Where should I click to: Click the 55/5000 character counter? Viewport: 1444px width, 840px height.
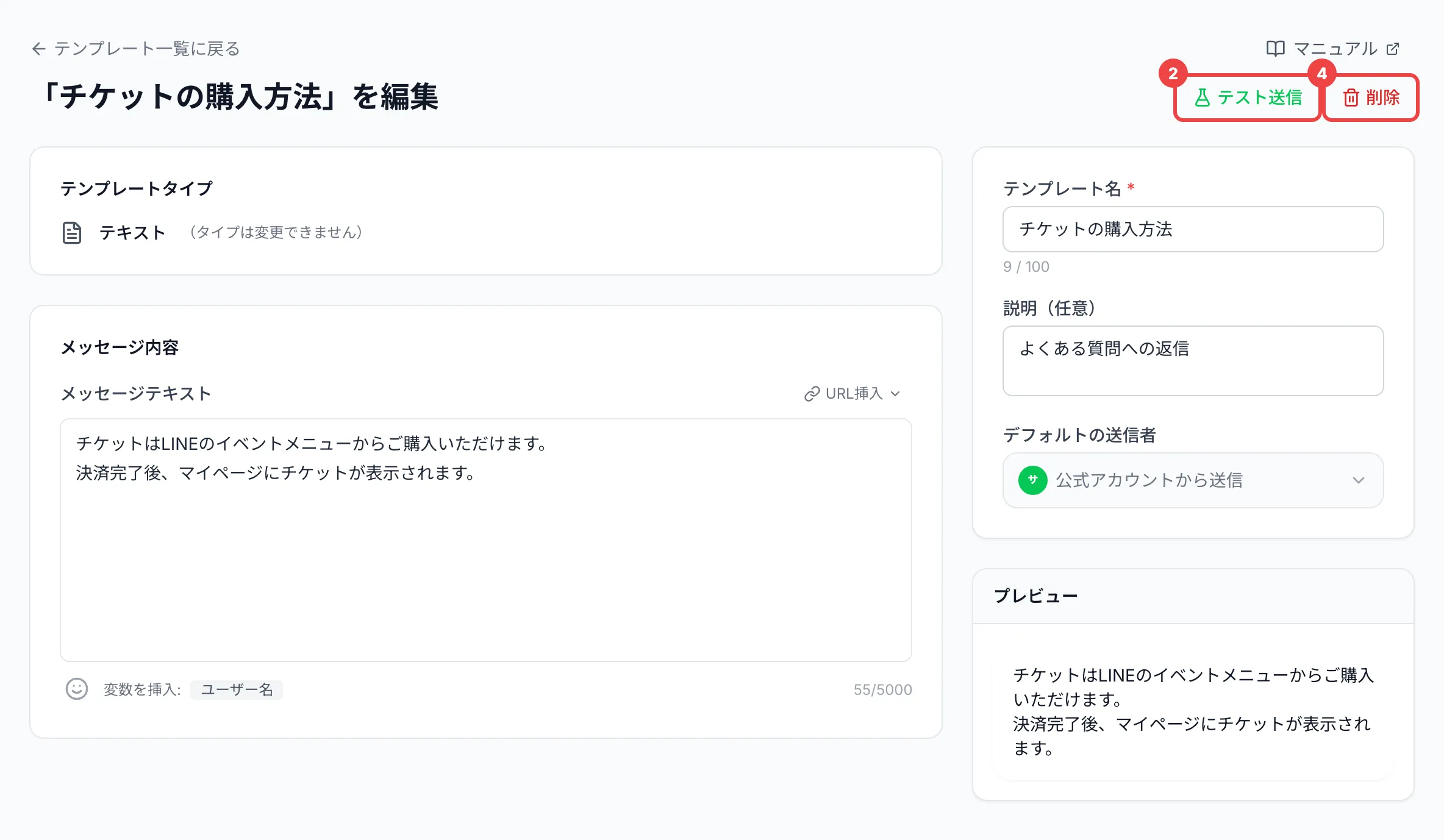click(x=882, y=690)
